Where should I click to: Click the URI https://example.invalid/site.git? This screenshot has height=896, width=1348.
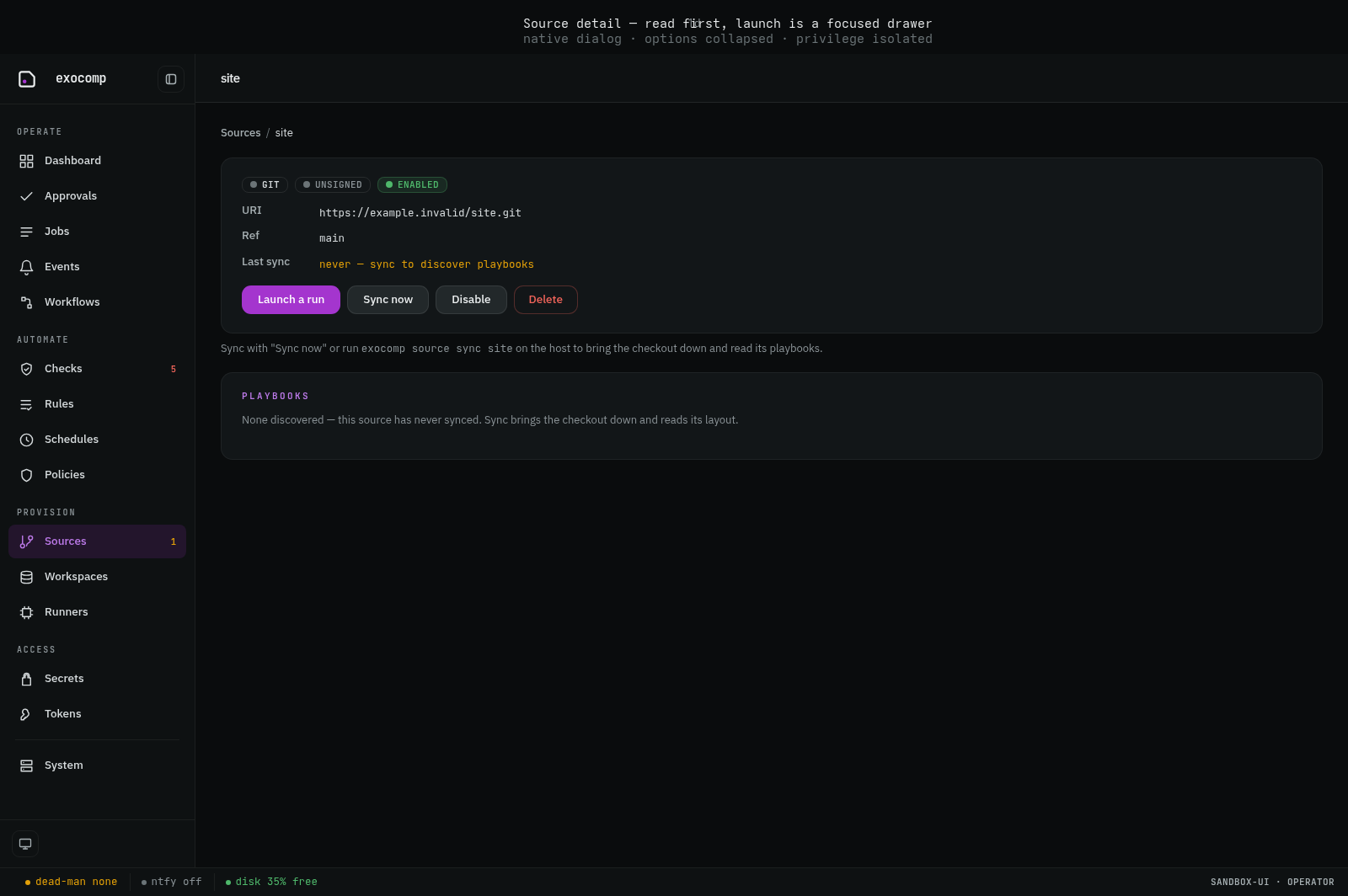[420, 213]
